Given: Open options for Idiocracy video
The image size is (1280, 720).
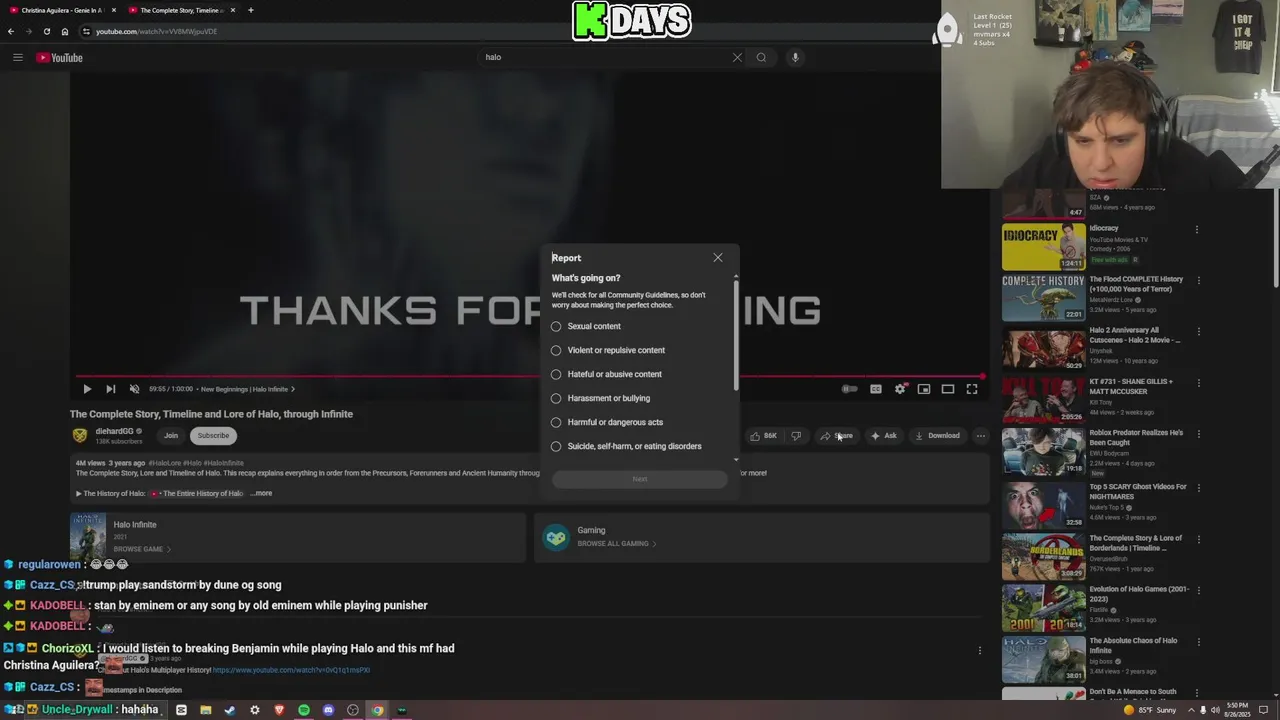Looking at the screenshot, I should pyautogui.click(x=1196, y=229).
